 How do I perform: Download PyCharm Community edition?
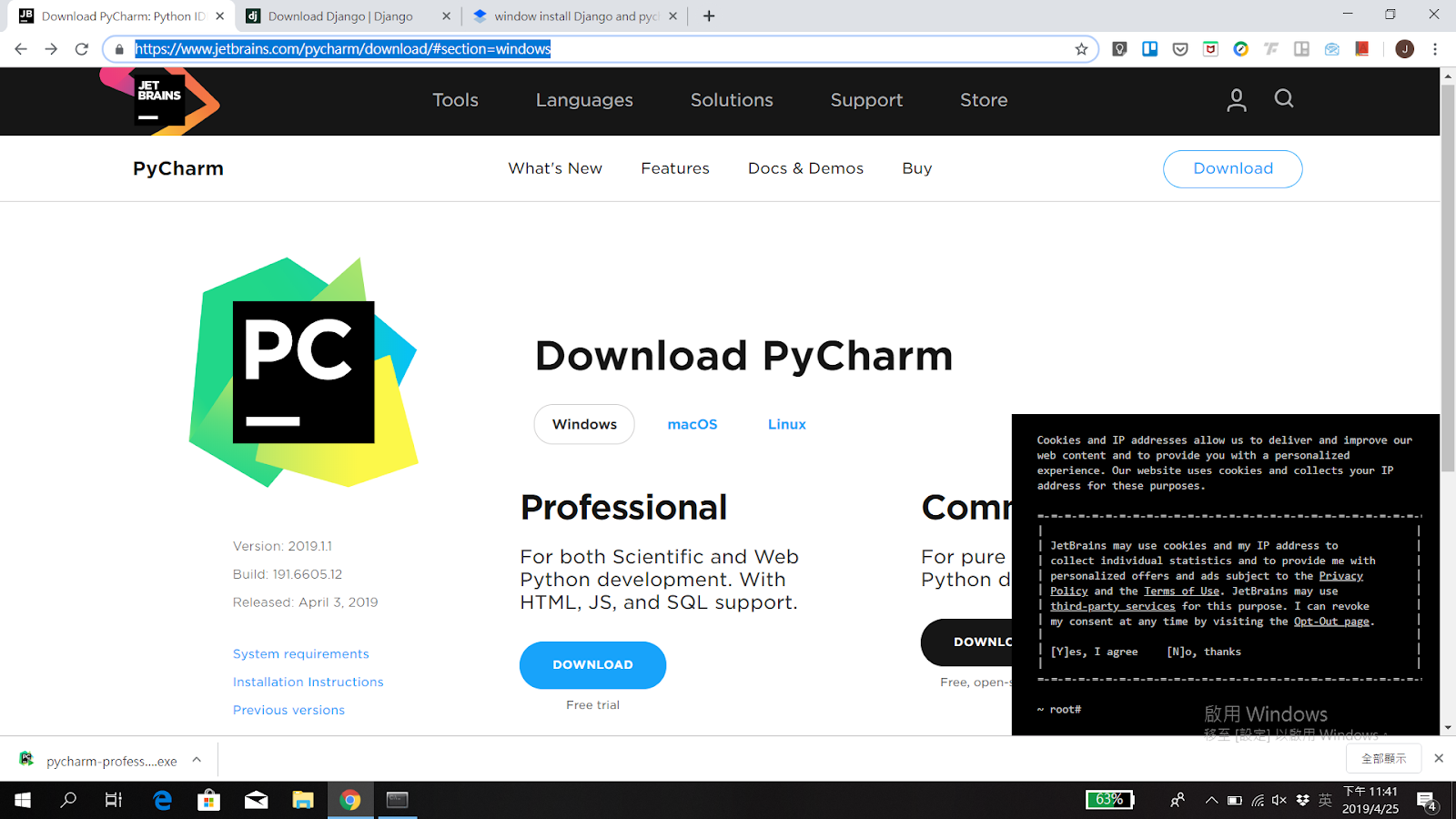[x=966, y=642]
